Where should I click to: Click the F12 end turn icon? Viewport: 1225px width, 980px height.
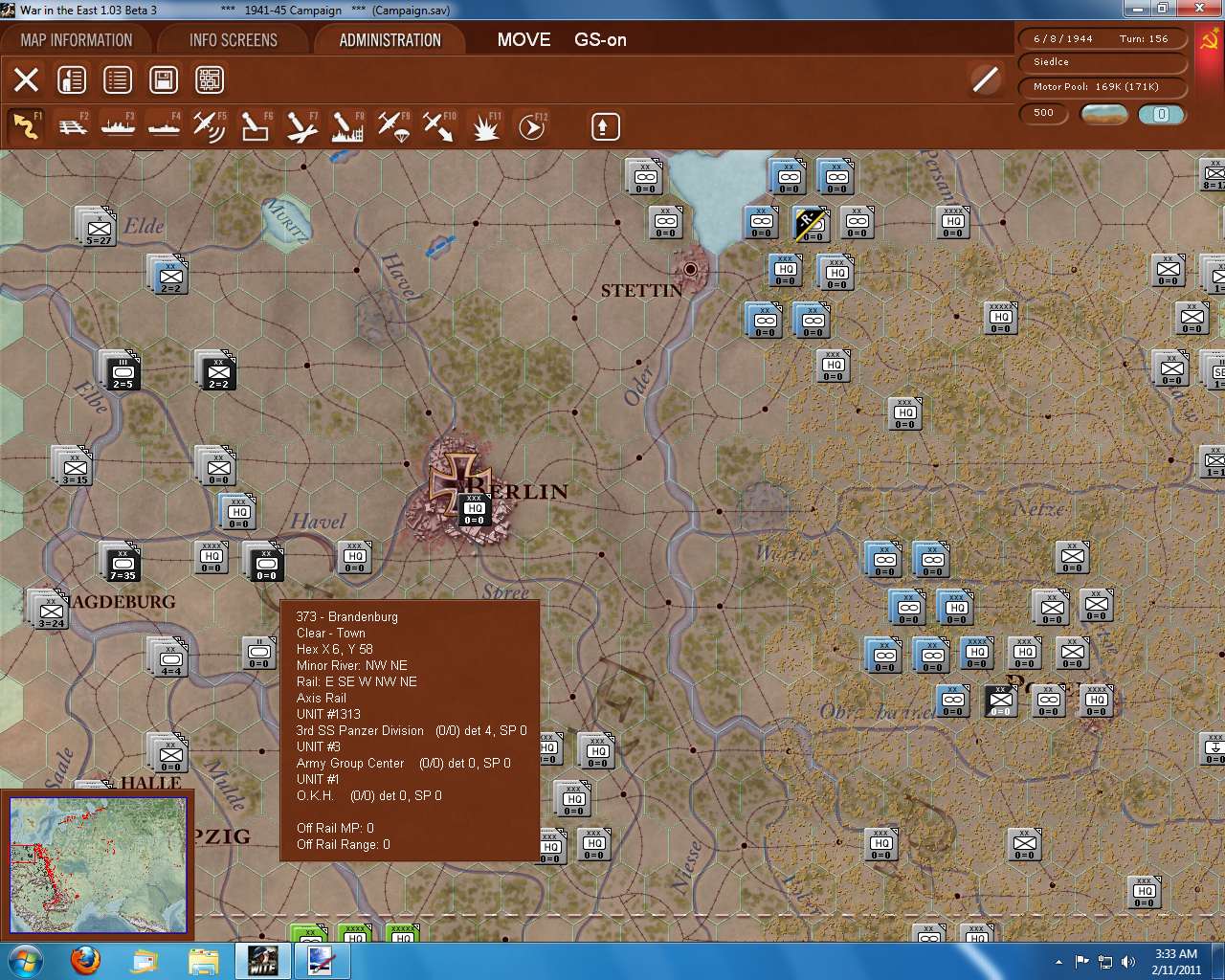tap(531, 126)
